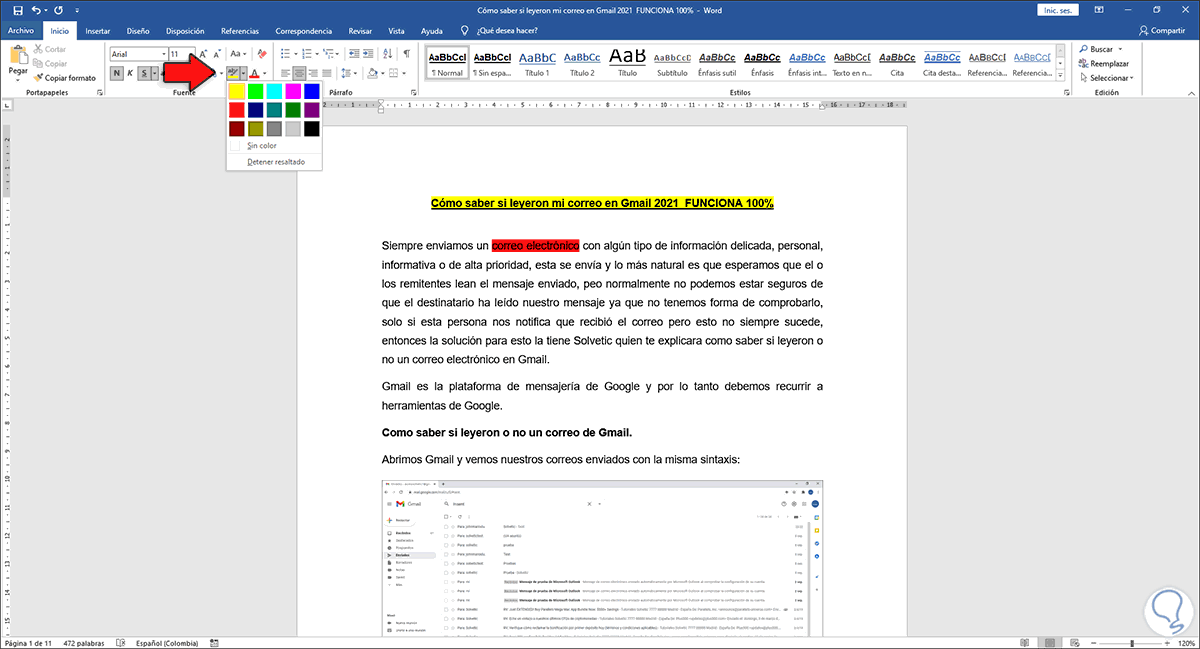Toggle paragraph marks pilcrow
Image resolution: width=1200 pixels, height=649 pixels.
(x=407, y=53)
